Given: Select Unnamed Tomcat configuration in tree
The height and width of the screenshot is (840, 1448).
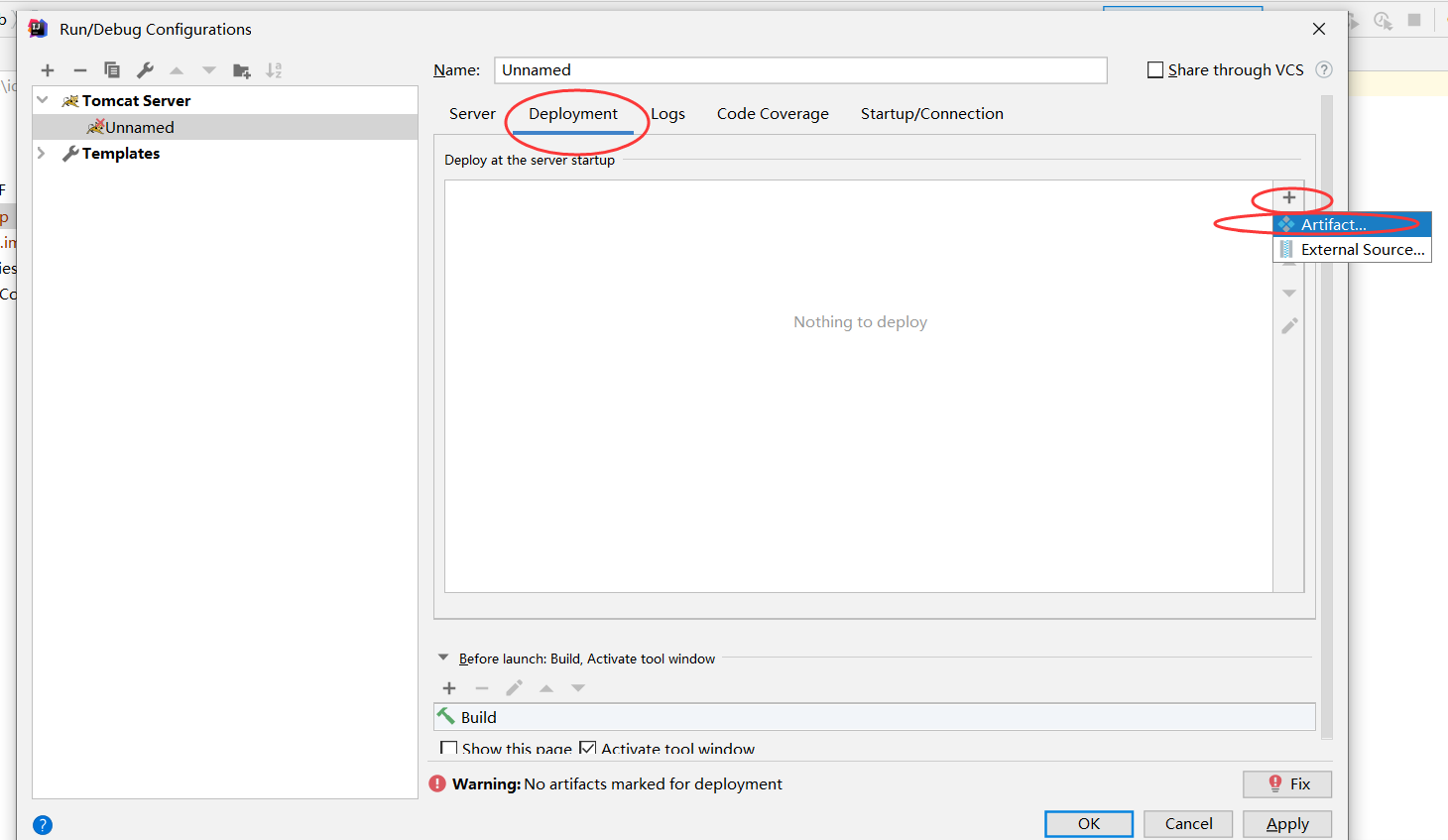Looking at the screenshot, I should (225, 127).
